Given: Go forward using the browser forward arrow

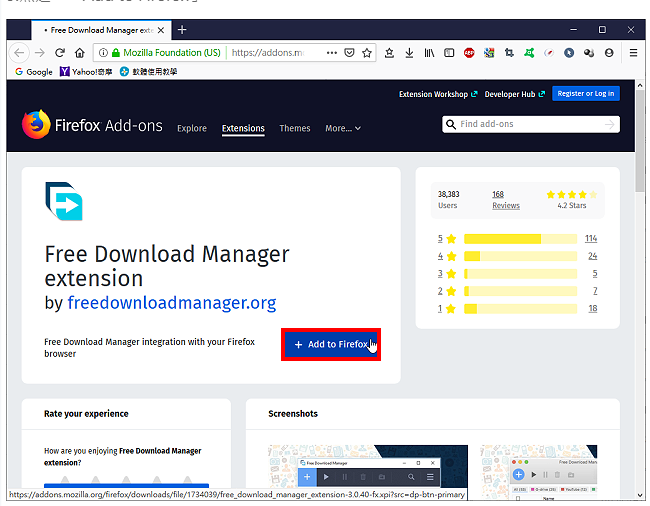Looking at the screenshot, I should pyautogui.click(x=39, y=53).
